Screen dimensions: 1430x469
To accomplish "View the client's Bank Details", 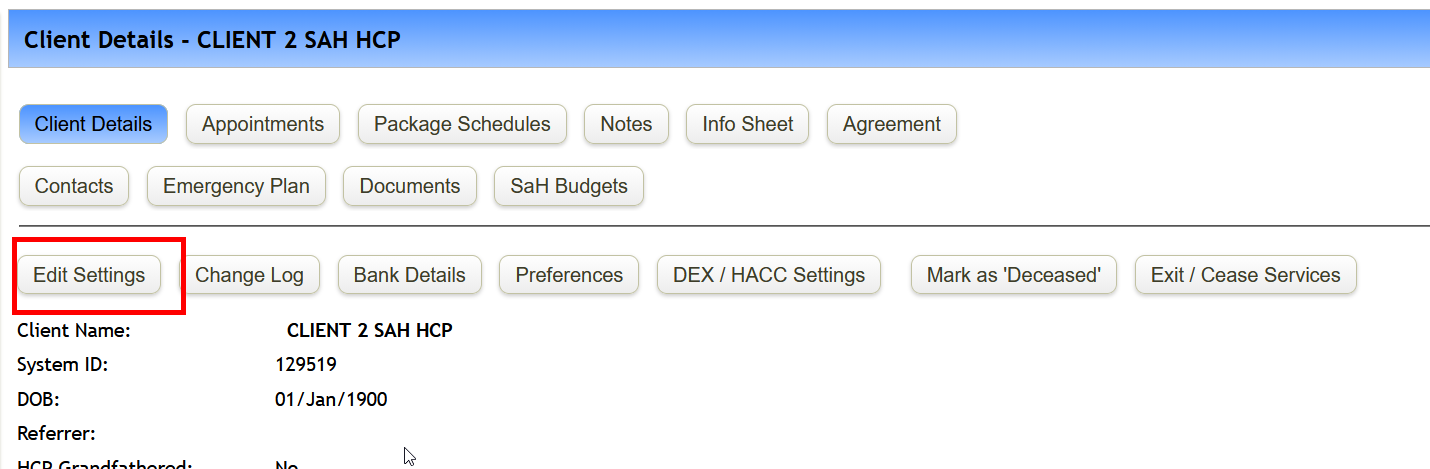I will [x=410, y=276].
